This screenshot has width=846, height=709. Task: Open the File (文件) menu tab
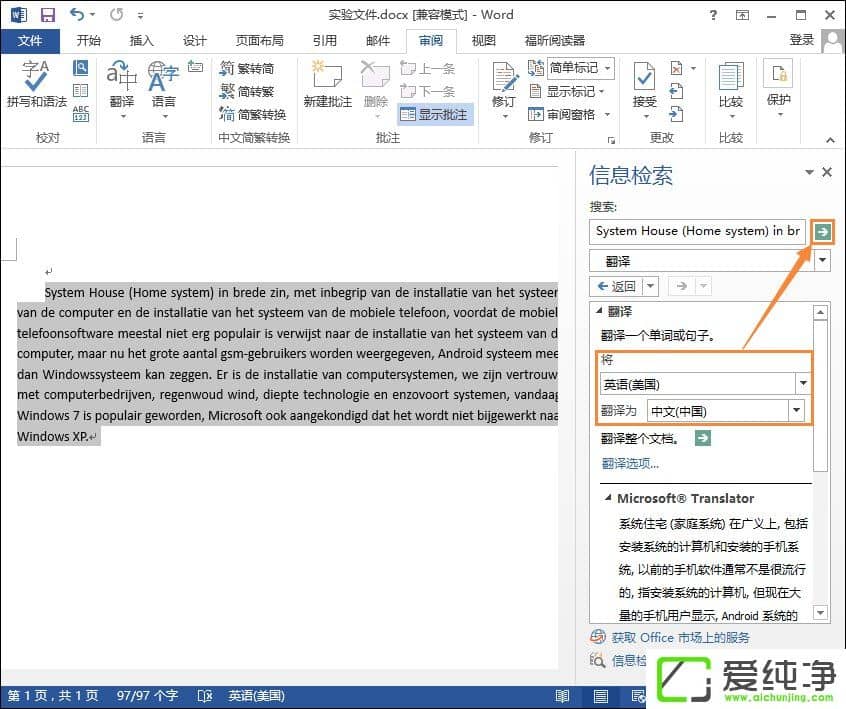point(30,41)
